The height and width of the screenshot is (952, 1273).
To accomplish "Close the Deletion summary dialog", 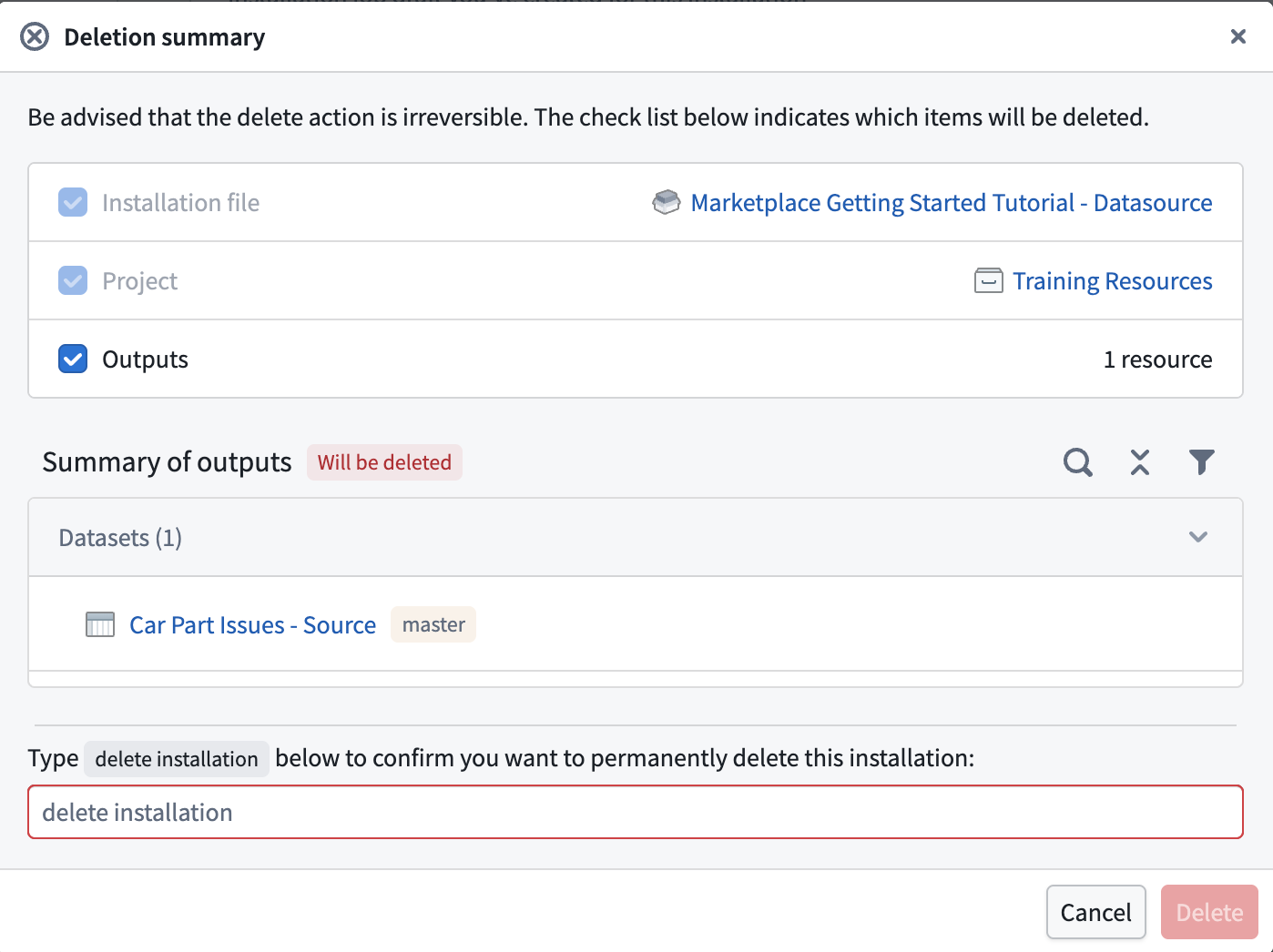I will pyautogui.click(x=1238, y=36).
